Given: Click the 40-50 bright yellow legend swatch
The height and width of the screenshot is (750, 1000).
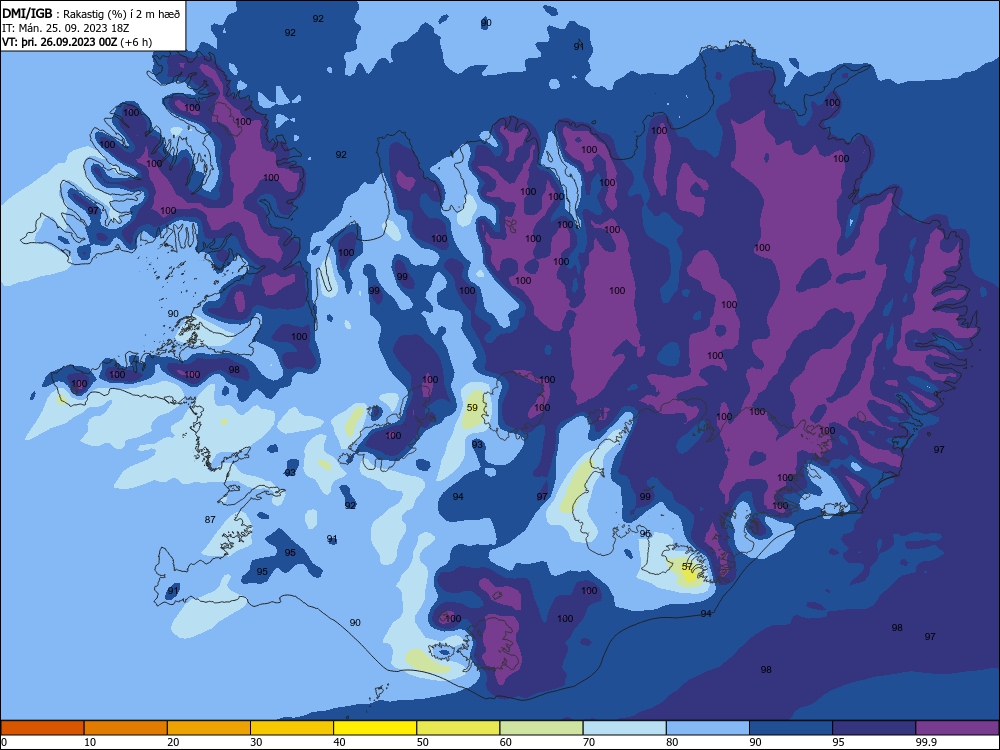Looking at the screenshot, I should (x=375, y=728).
